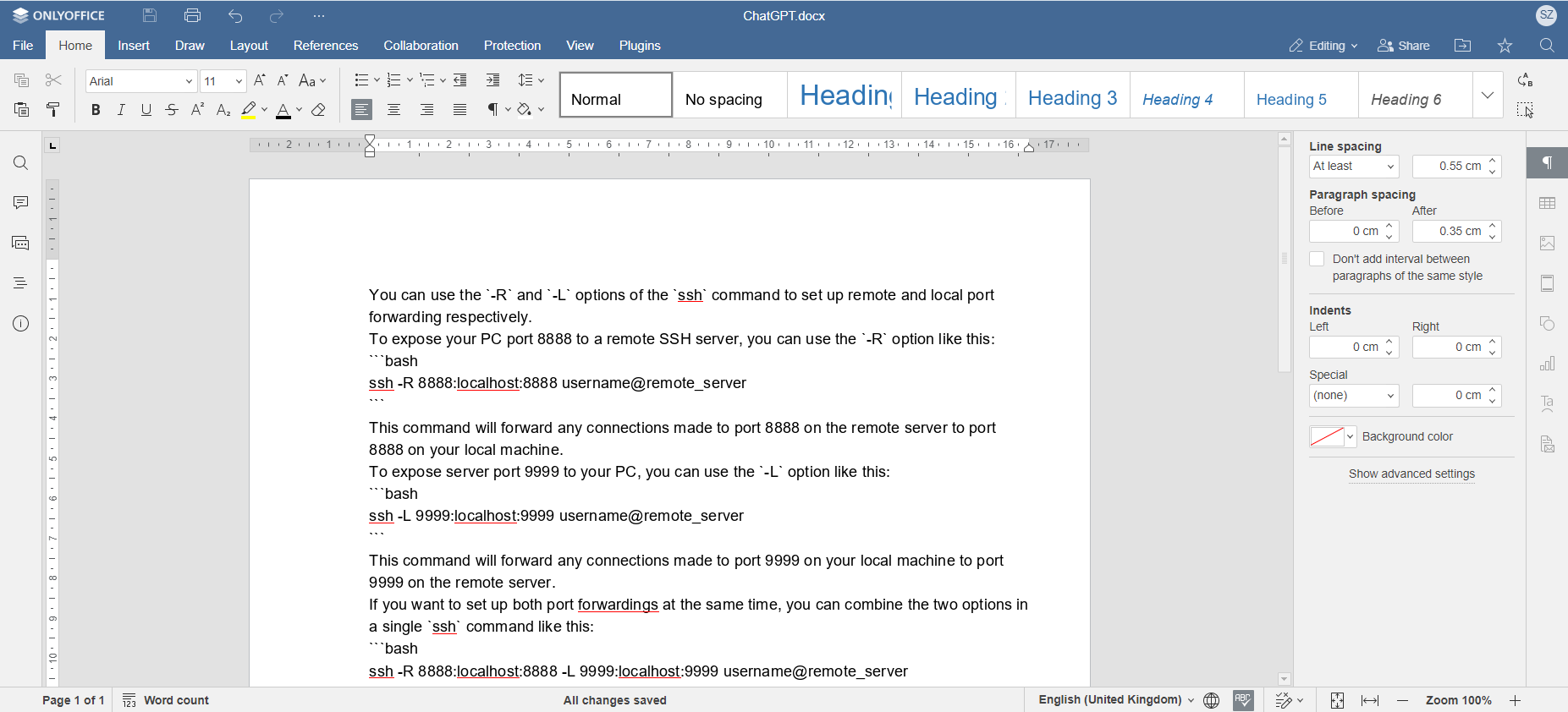Expand the styles gallery

[x=1487, y=95]
